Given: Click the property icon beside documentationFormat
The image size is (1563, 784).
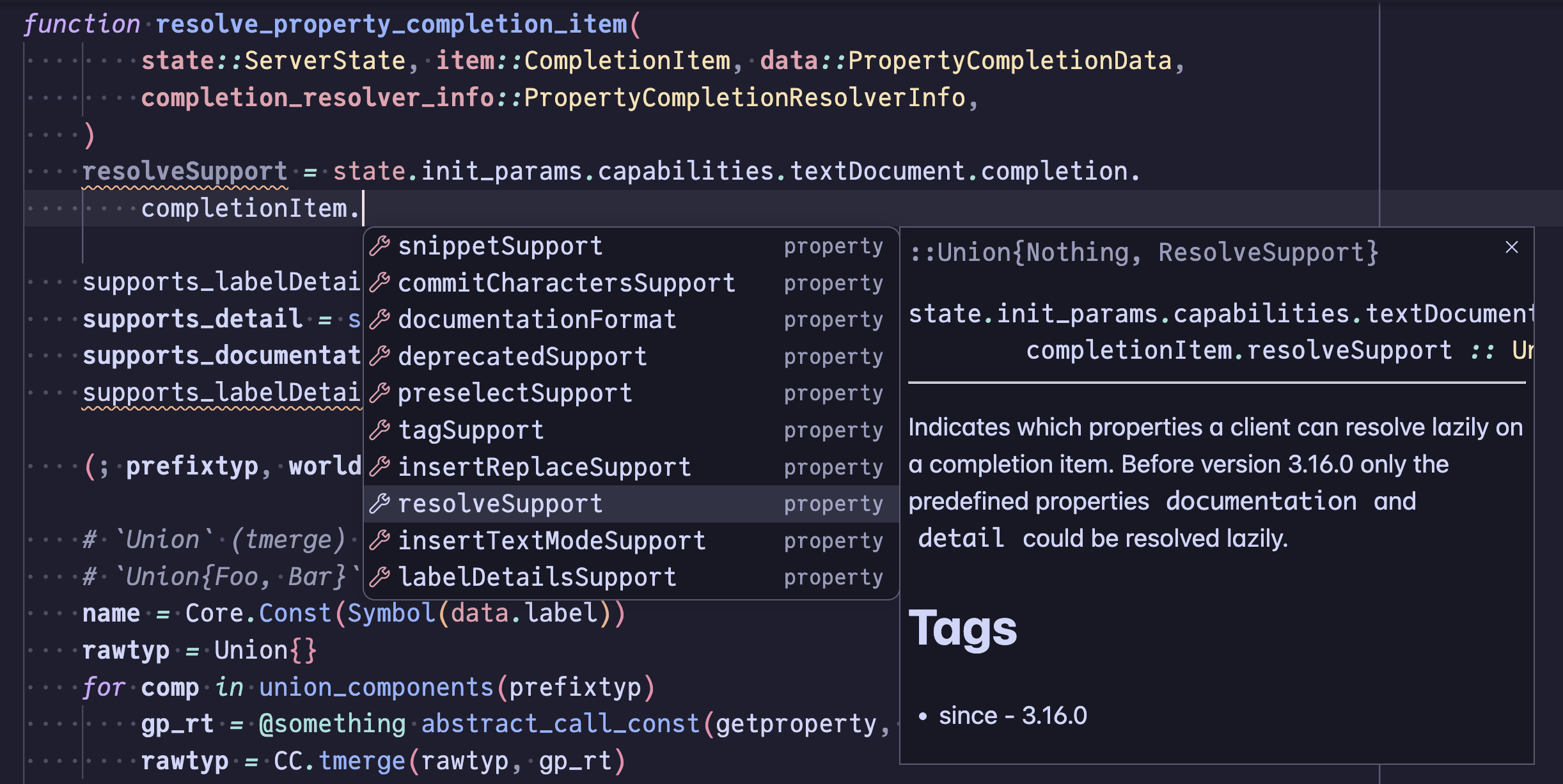Looking at the screenshot, I should click(380, 320).
